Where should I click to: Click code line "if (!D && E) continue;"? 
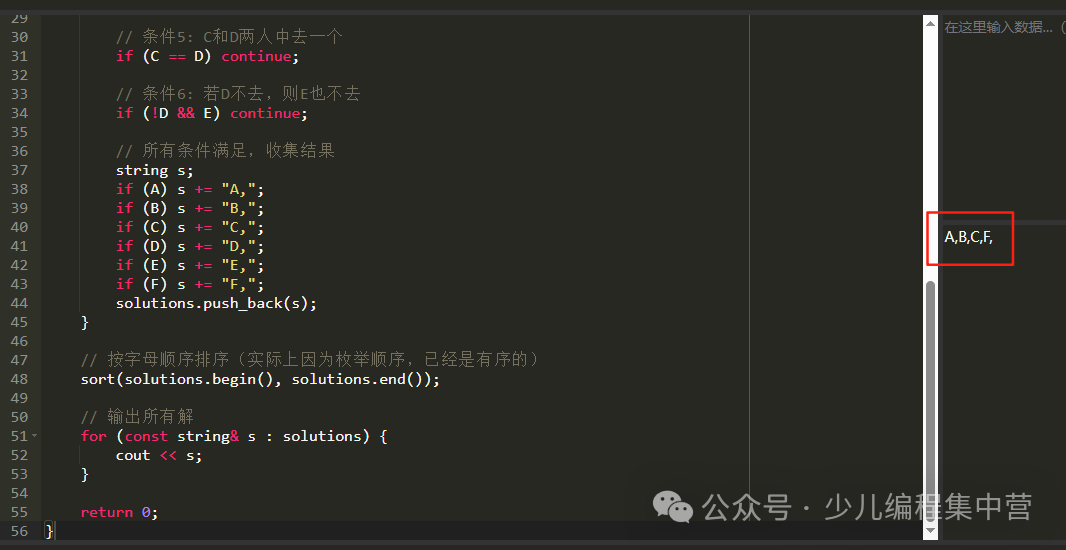pos(211,114)
